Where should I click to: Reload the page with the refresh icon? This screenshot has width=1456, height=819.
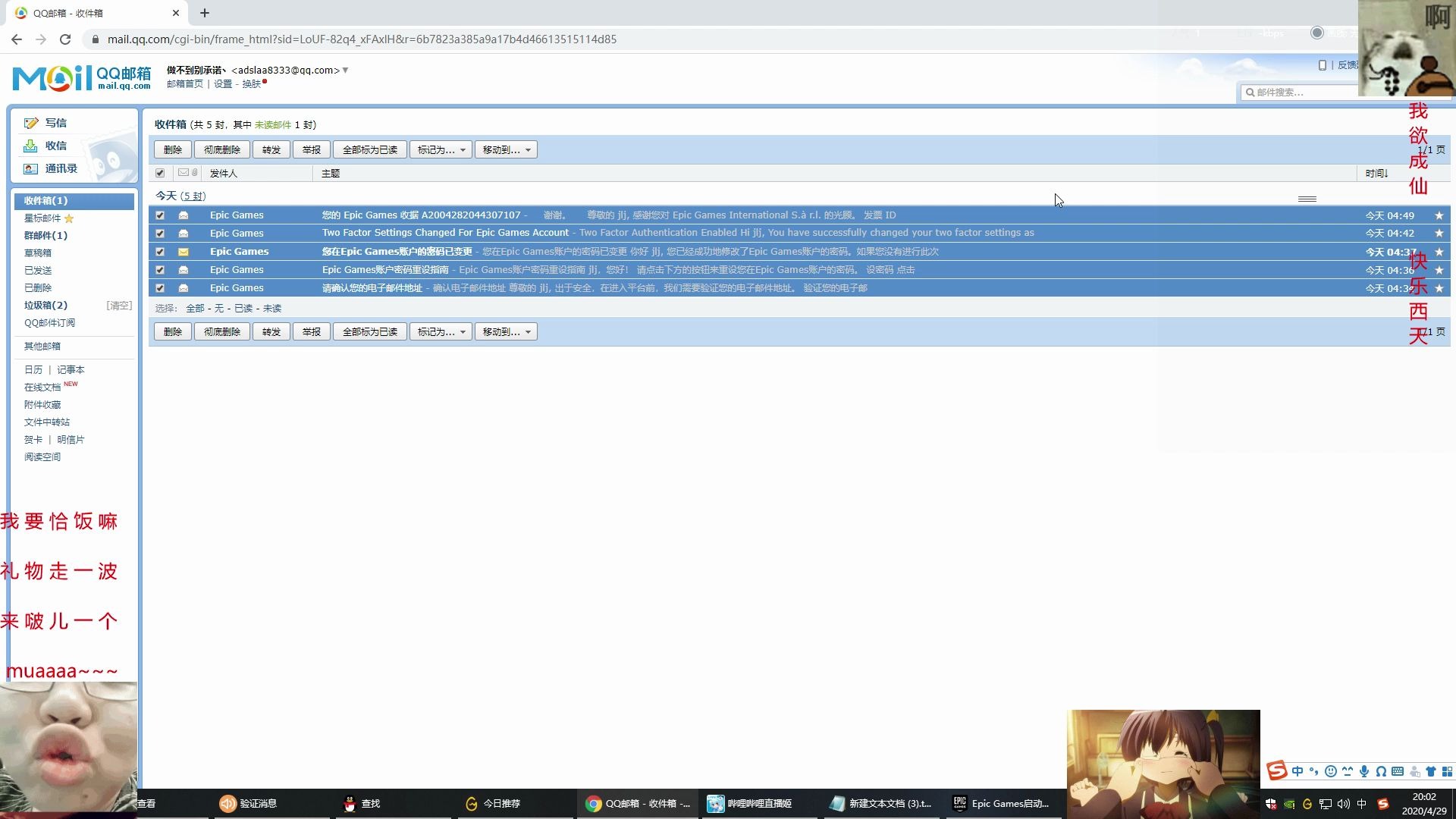click(x=65, y=39)
